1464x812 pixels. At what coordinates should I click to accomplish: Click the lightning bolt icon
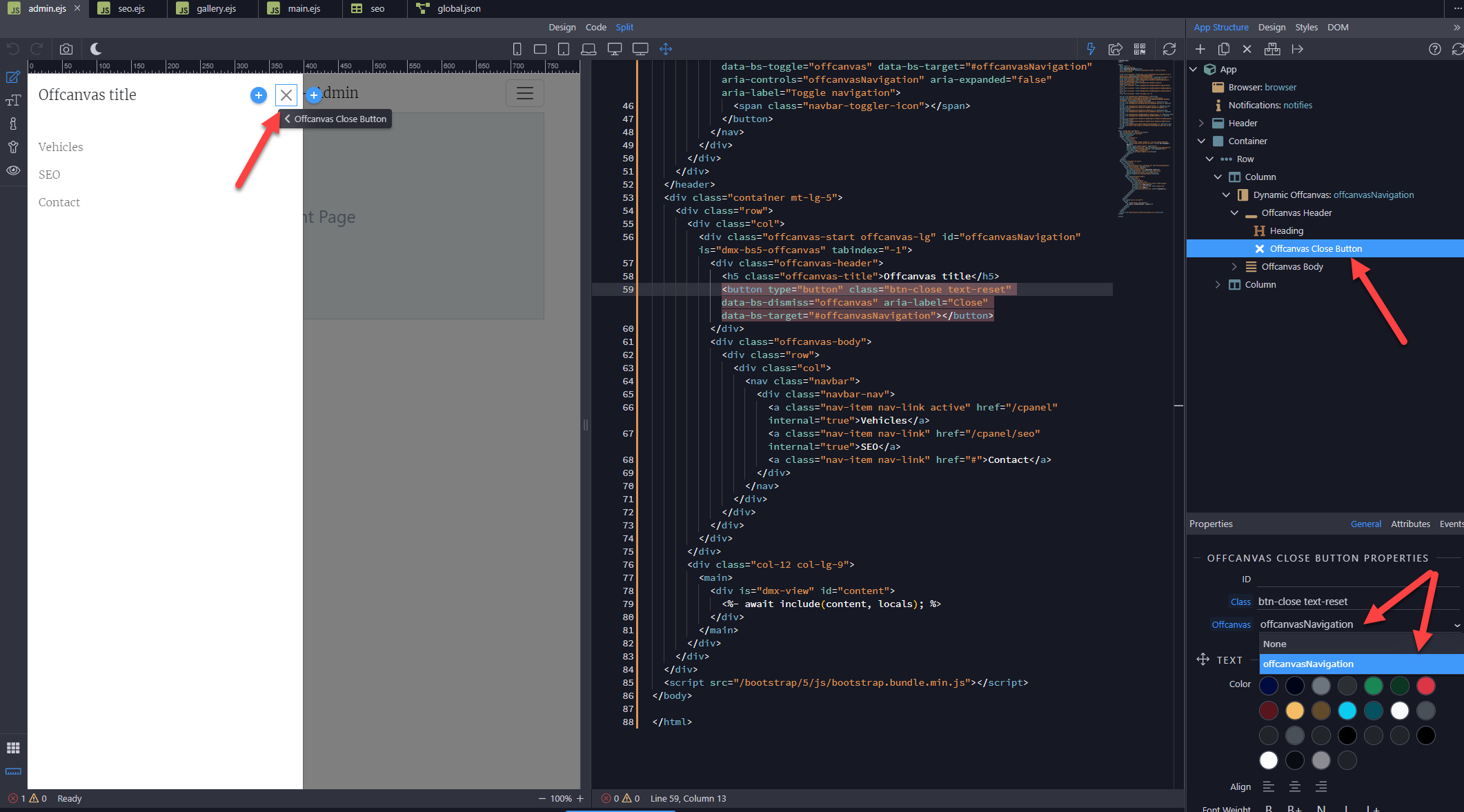(1091, 49)
